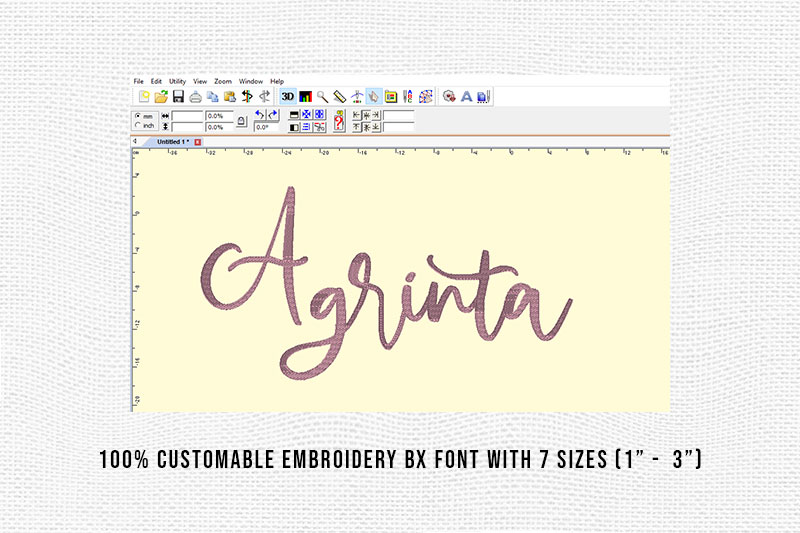Click the yellow hoop preferences icon
800x533 pixels.
pos(391,96)
